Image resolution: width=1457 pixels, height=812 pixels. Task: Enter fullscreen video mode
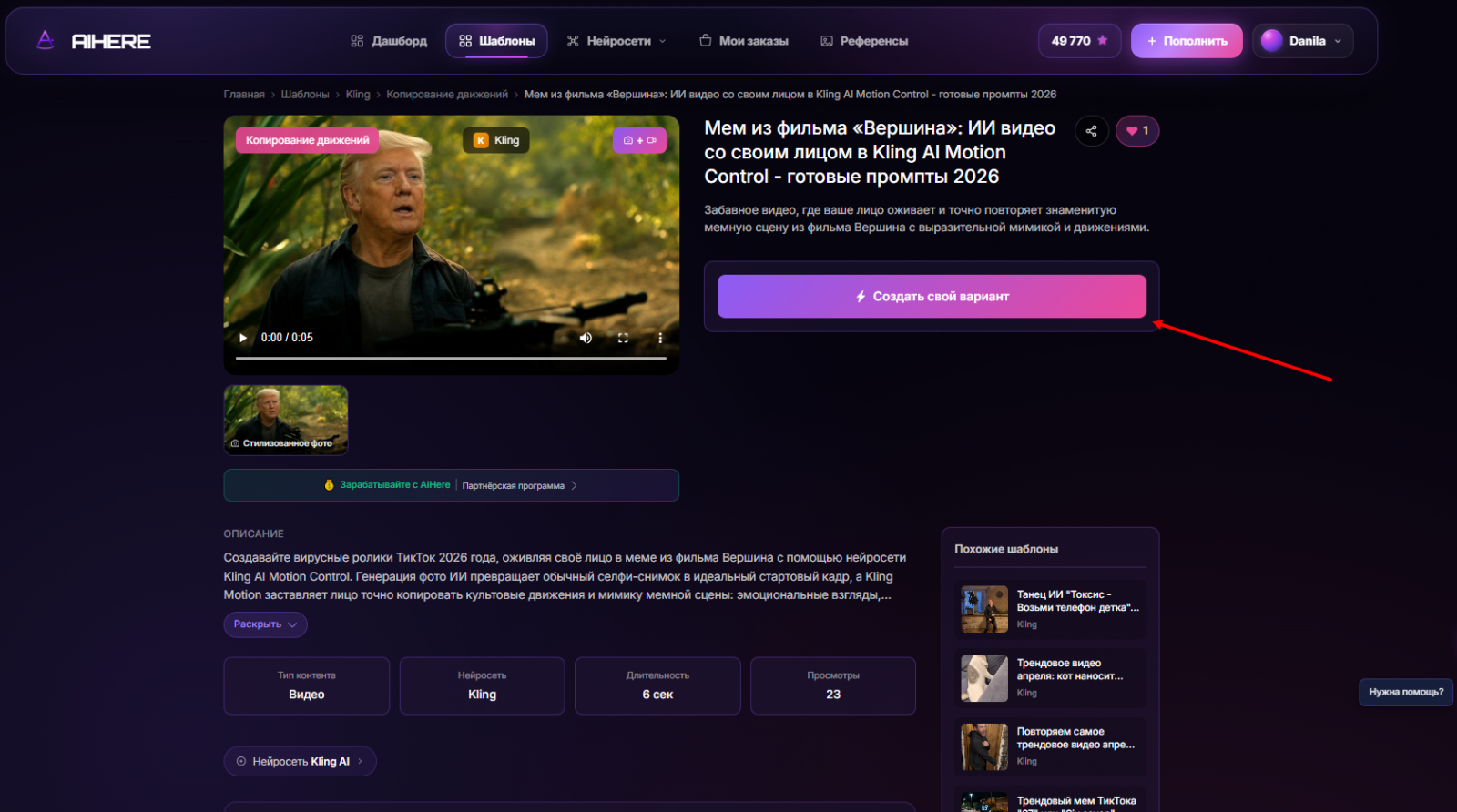tap(623, 338)
